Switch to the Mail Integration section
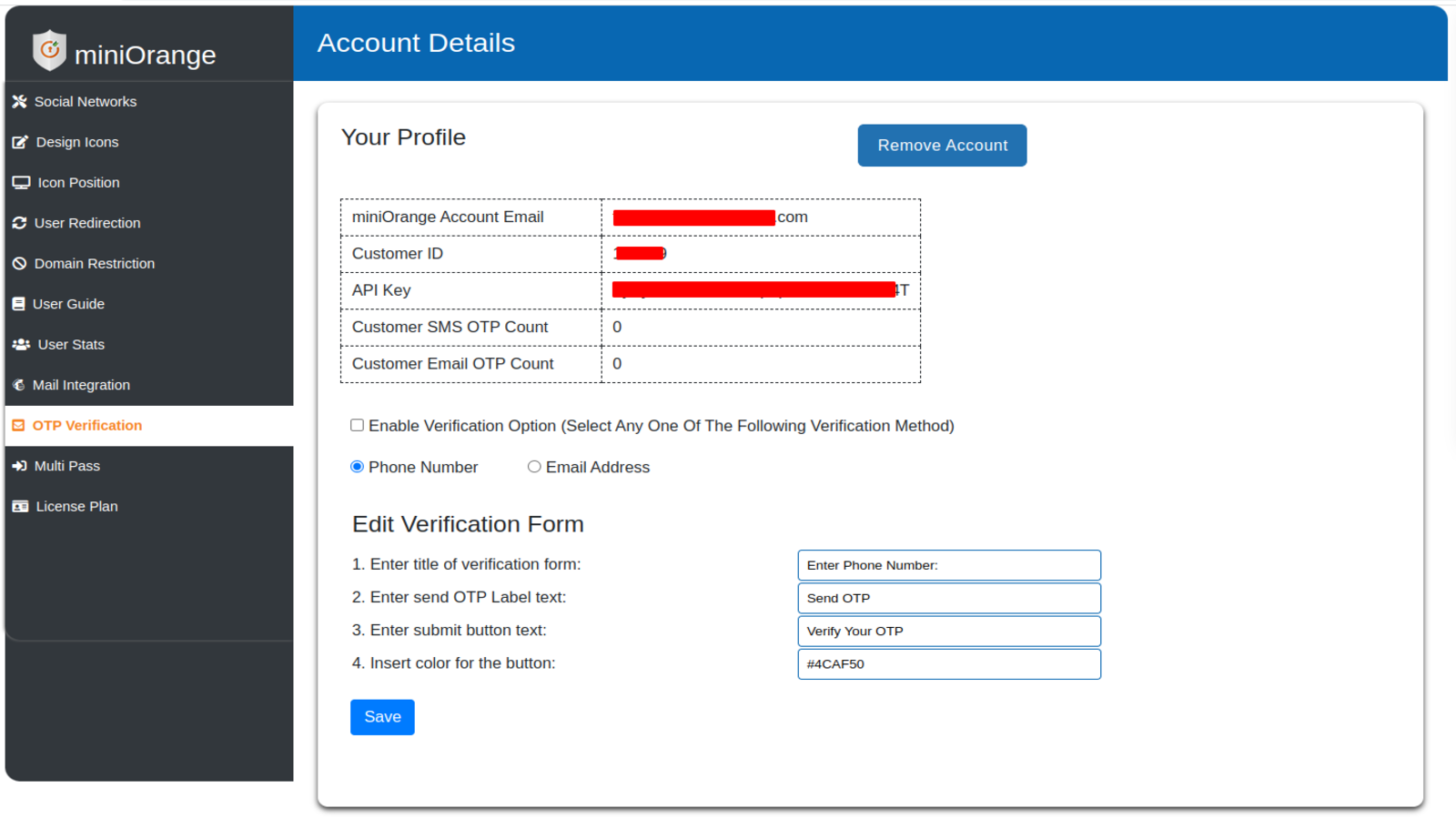Viewport: 1456px width, 819px height. 81,384
